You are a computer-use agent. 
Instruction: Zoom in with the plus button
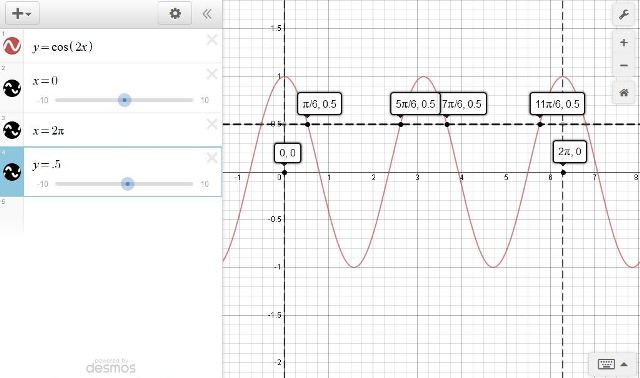click(624, 42)
